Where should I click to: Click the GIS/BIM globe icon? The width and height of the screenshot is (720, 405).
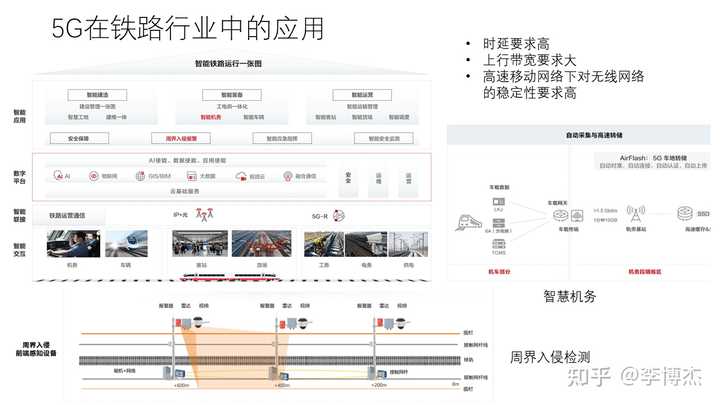(x=140, y=176)
